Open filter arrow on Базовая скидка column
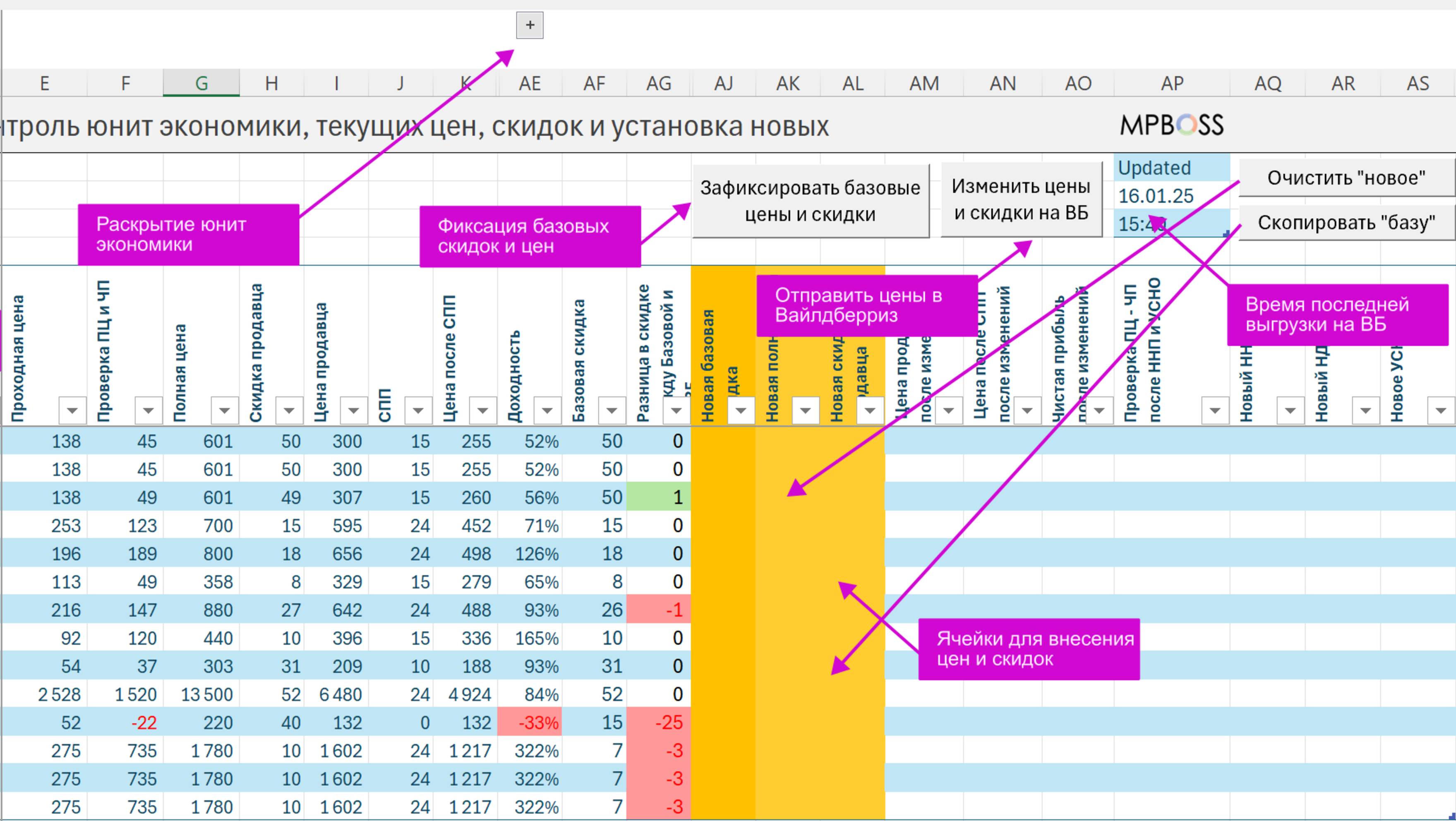Viewport: 1456px width, 821px height. click(x=612, y=410)
